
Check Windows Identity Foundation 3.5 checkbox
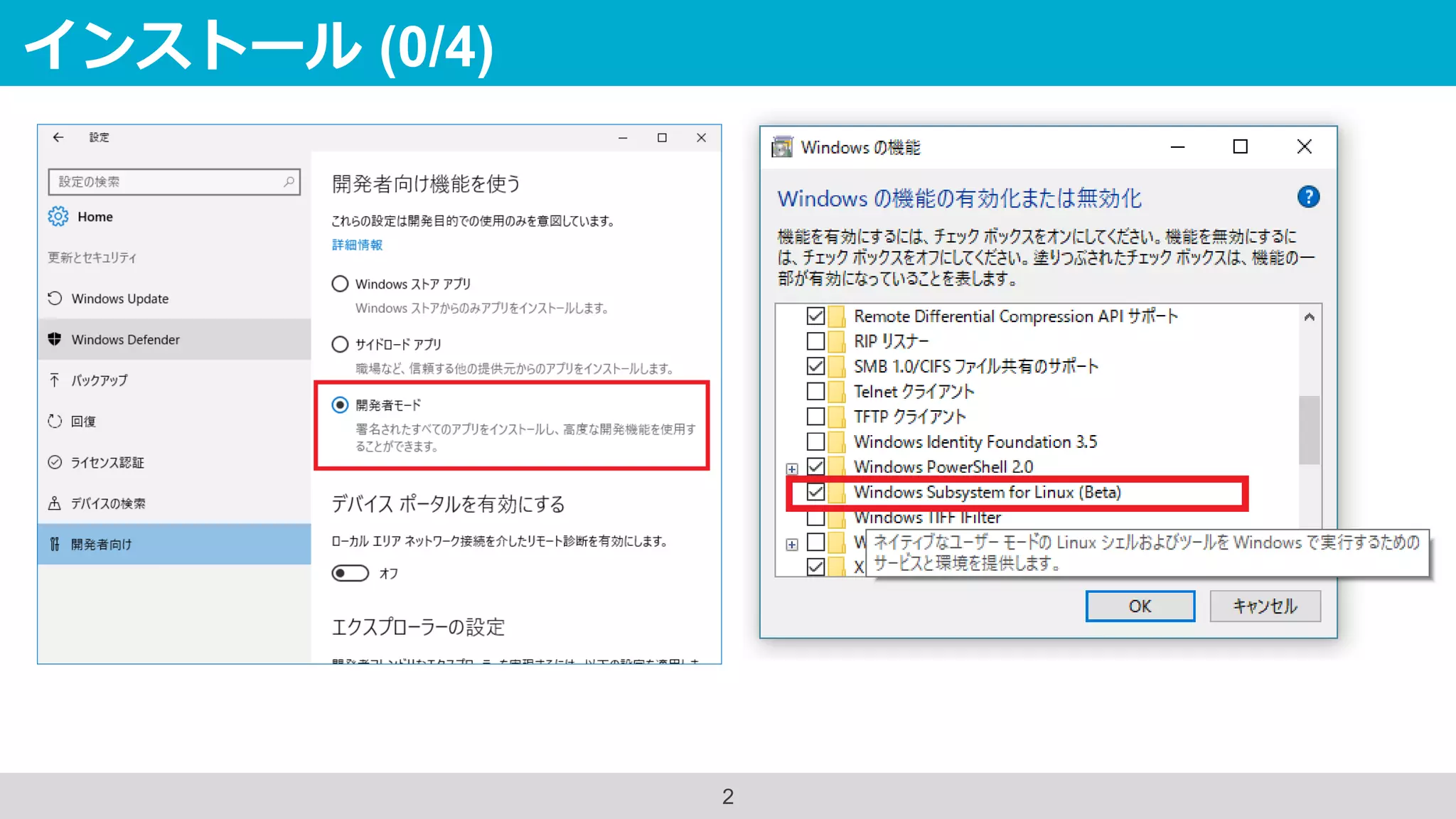pyautogui.click(x=815, y=442)
